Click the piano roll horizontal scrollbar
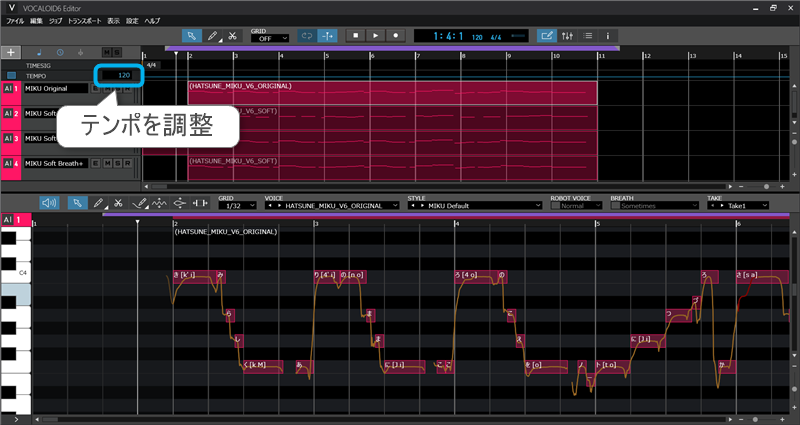Viewport: 800px width, 425px height. tap(383, 419)
